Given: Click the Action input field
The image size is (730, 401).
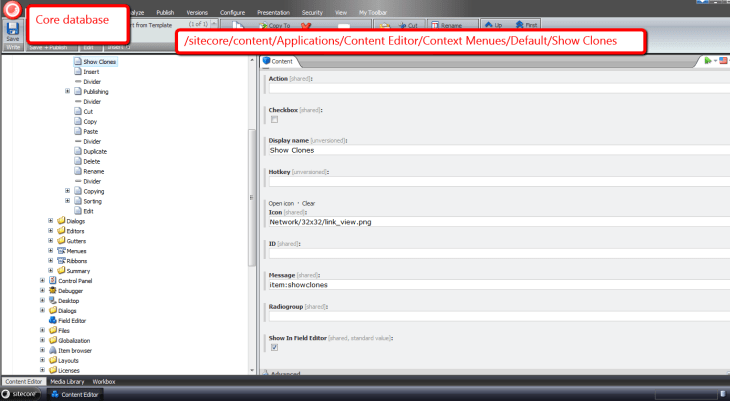Looking at the screenshot, I should pyautogui.click(x=499, y=88).
